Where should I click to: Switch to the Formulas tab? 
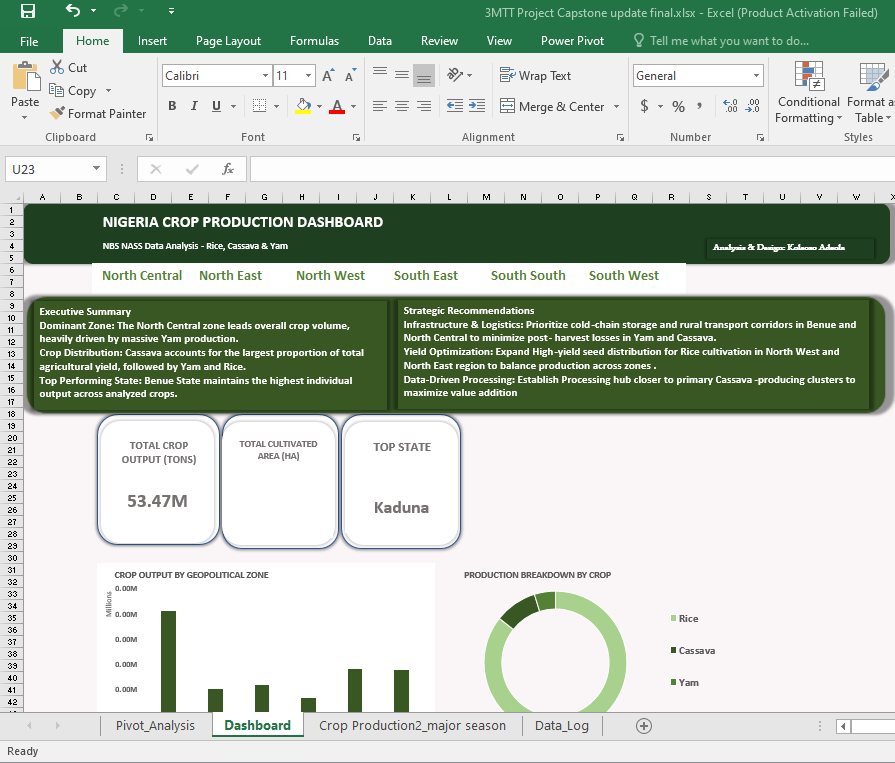315,41
